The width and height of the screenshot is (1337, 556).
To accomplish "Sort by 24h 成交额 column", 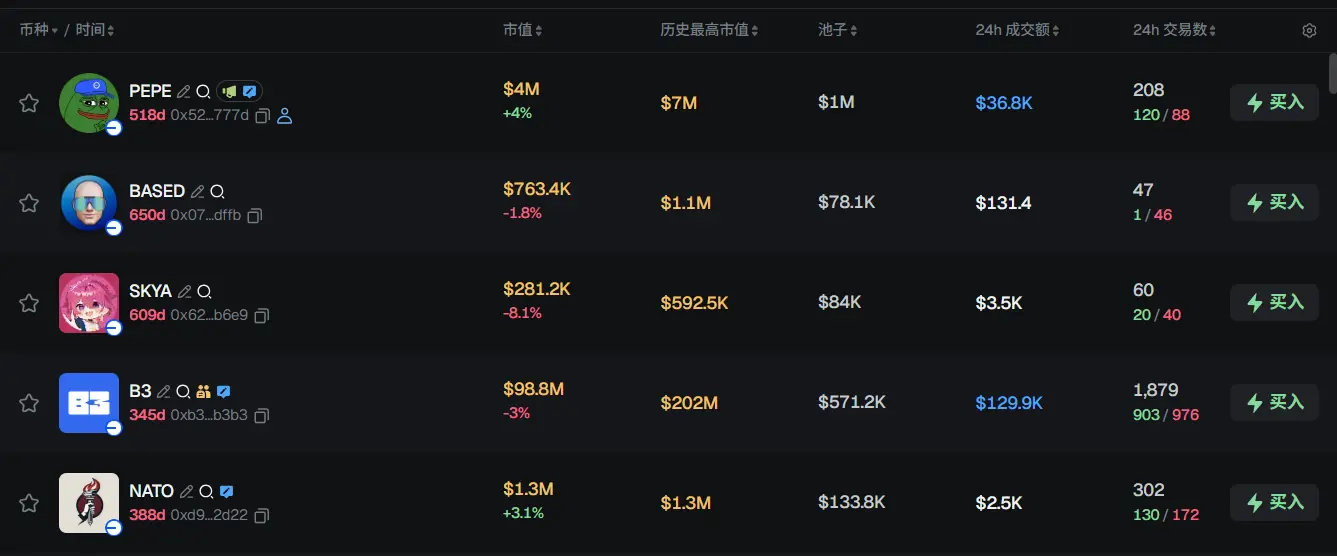I will 1017,30.
